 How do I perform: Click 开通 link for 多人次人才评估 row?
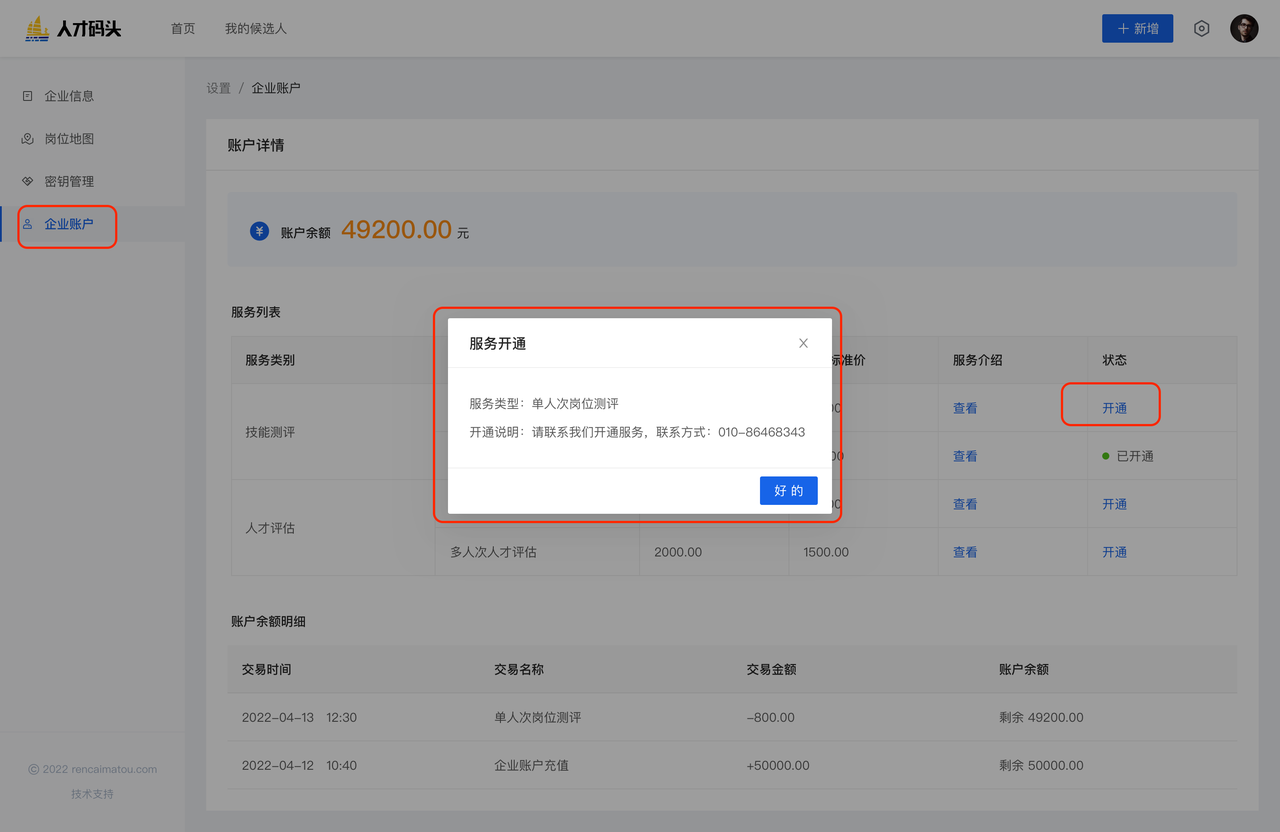pyautogui.click(x=1114, y=552)
